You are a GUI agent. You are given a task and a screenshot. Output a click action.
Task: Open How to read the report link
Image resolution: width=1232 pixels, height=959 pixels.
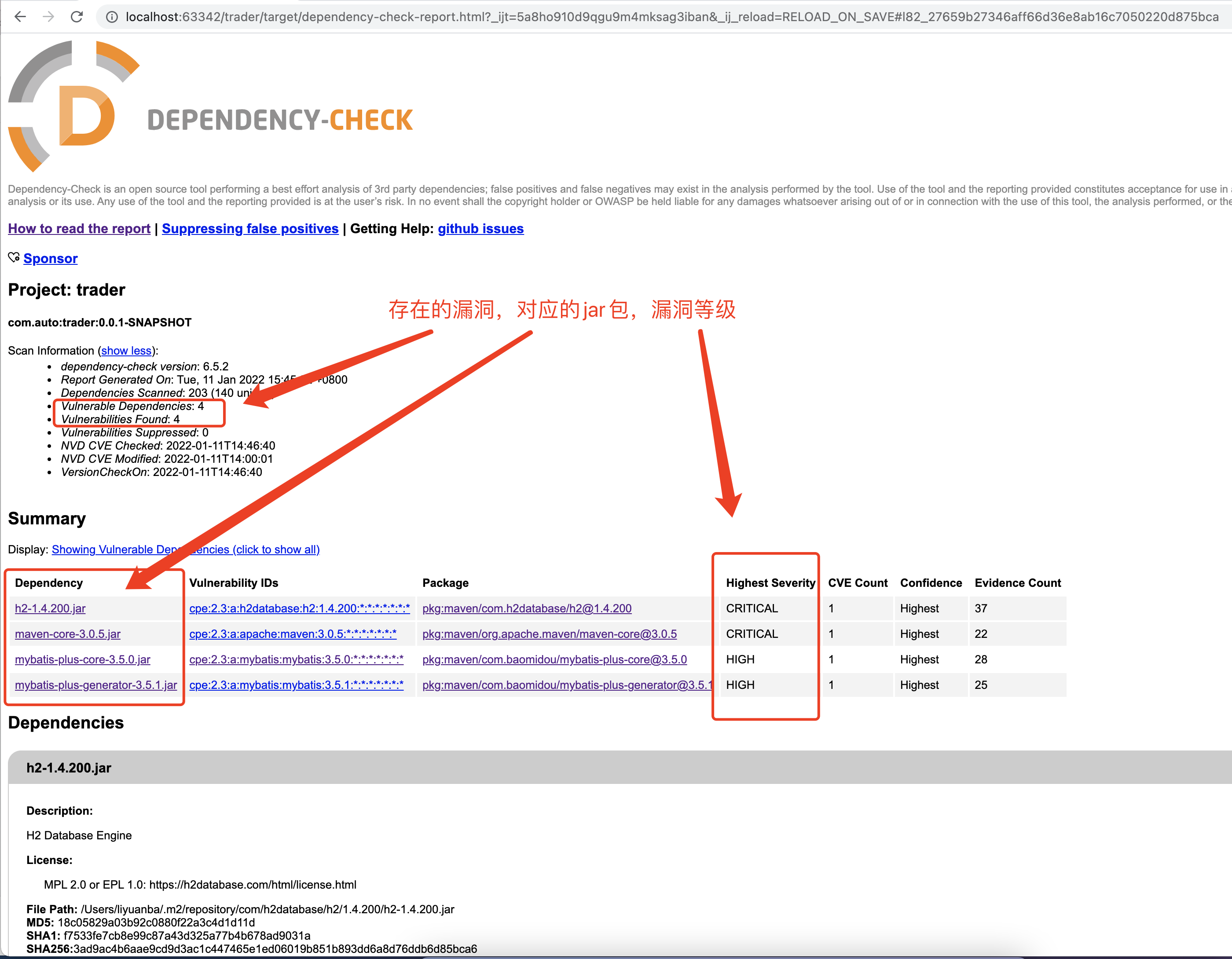[79, 228]
